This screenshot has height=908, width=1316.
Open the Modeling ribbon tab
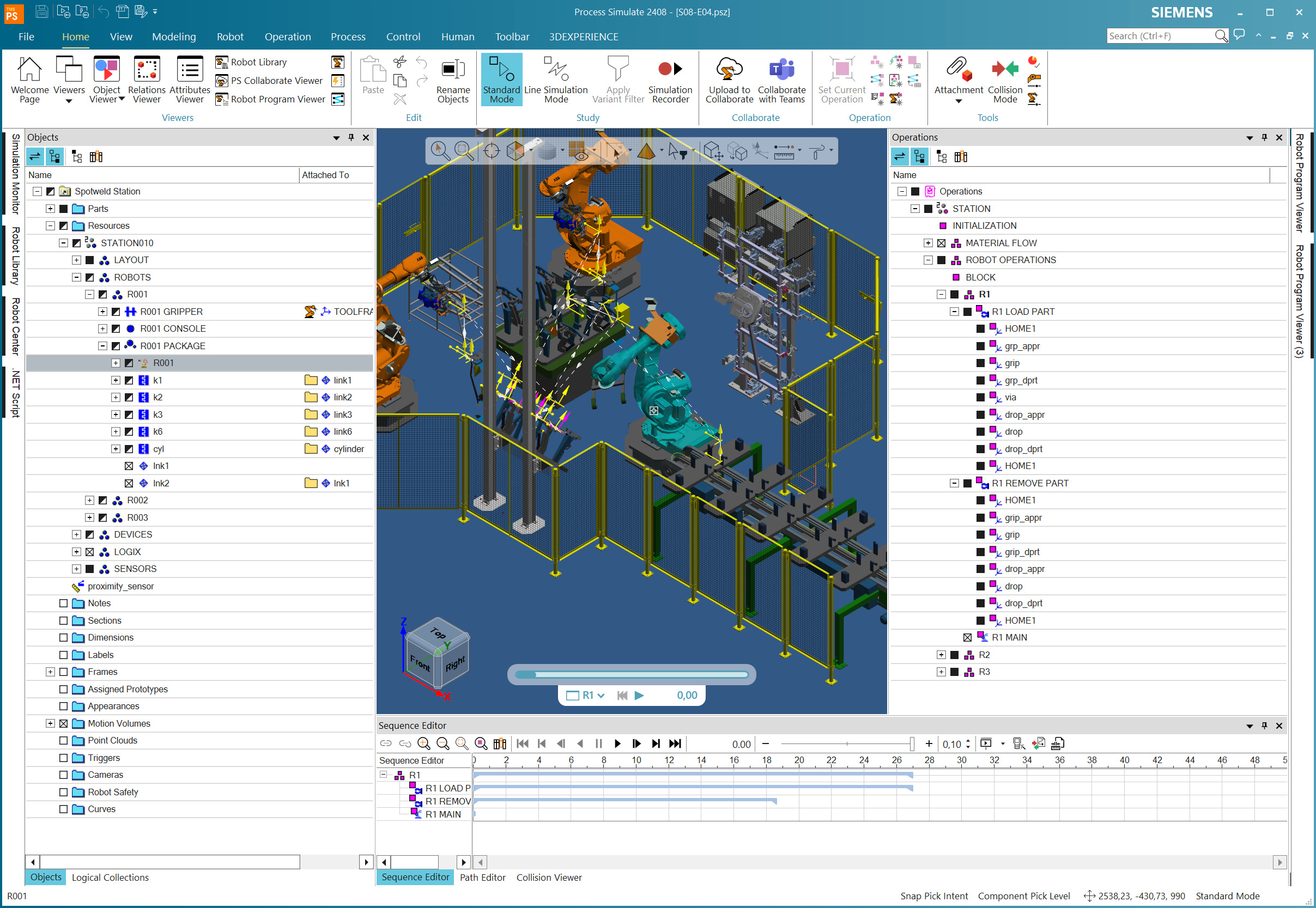point(174,36)
